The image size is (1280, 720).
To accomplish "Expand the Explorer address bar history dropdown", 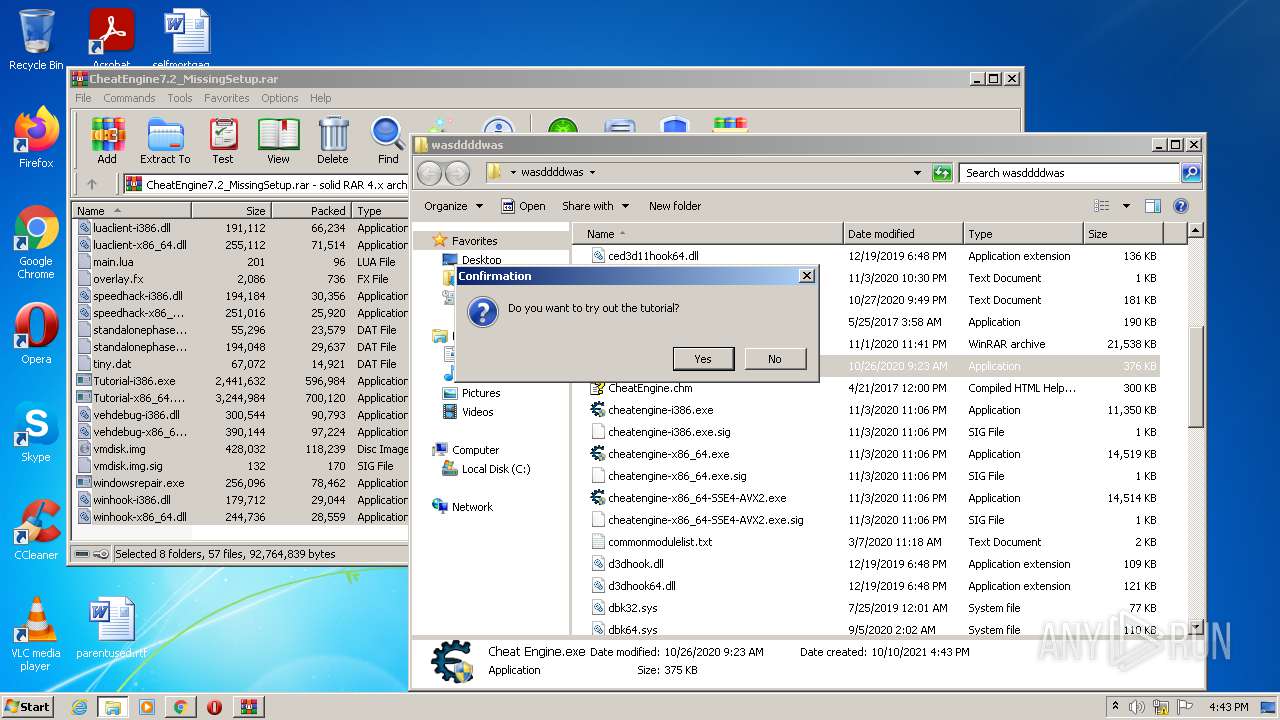I will (x=917, y=172).
